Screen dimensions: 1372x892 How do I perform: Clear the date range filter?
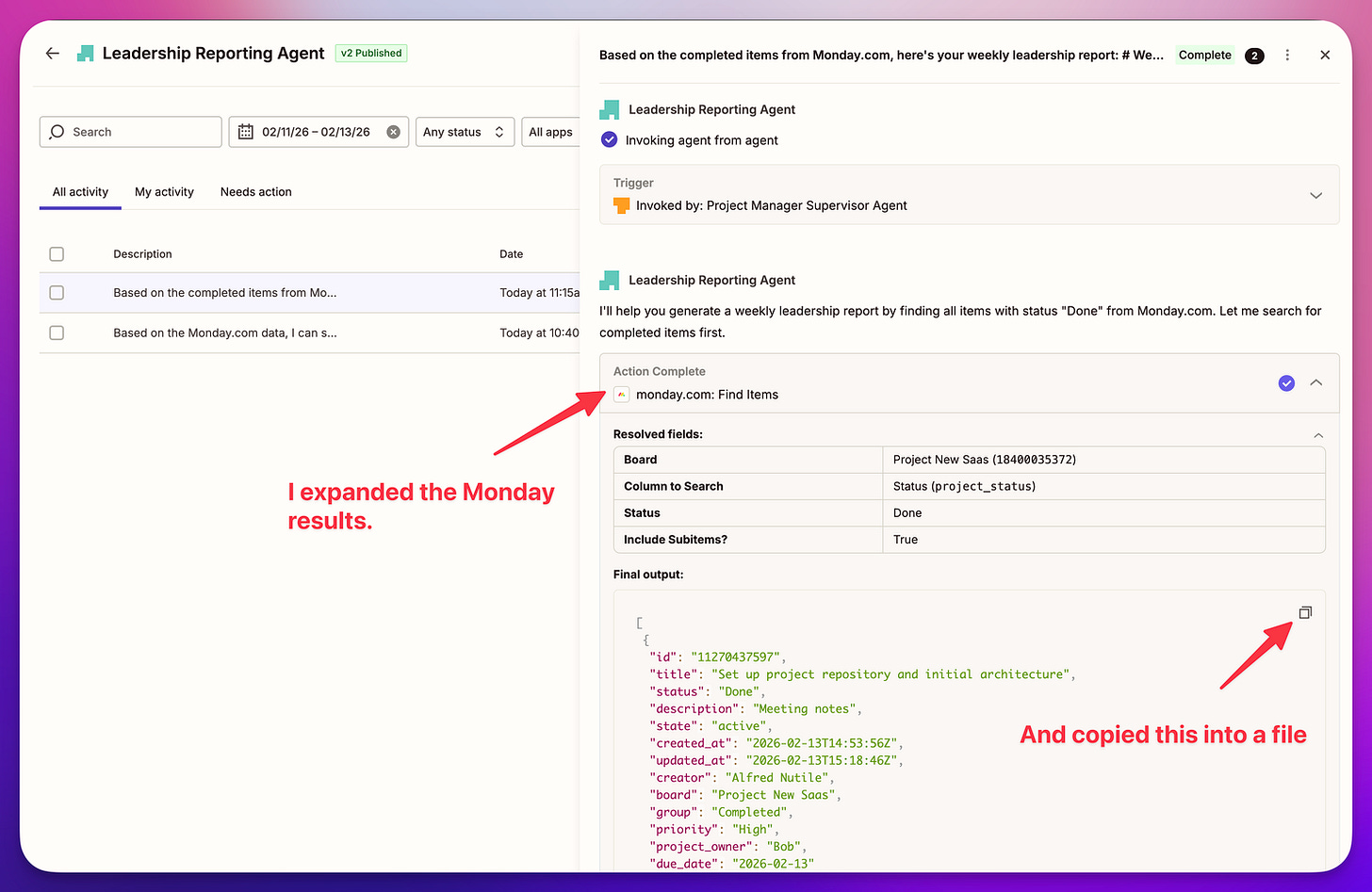click(x=394, y=132)
